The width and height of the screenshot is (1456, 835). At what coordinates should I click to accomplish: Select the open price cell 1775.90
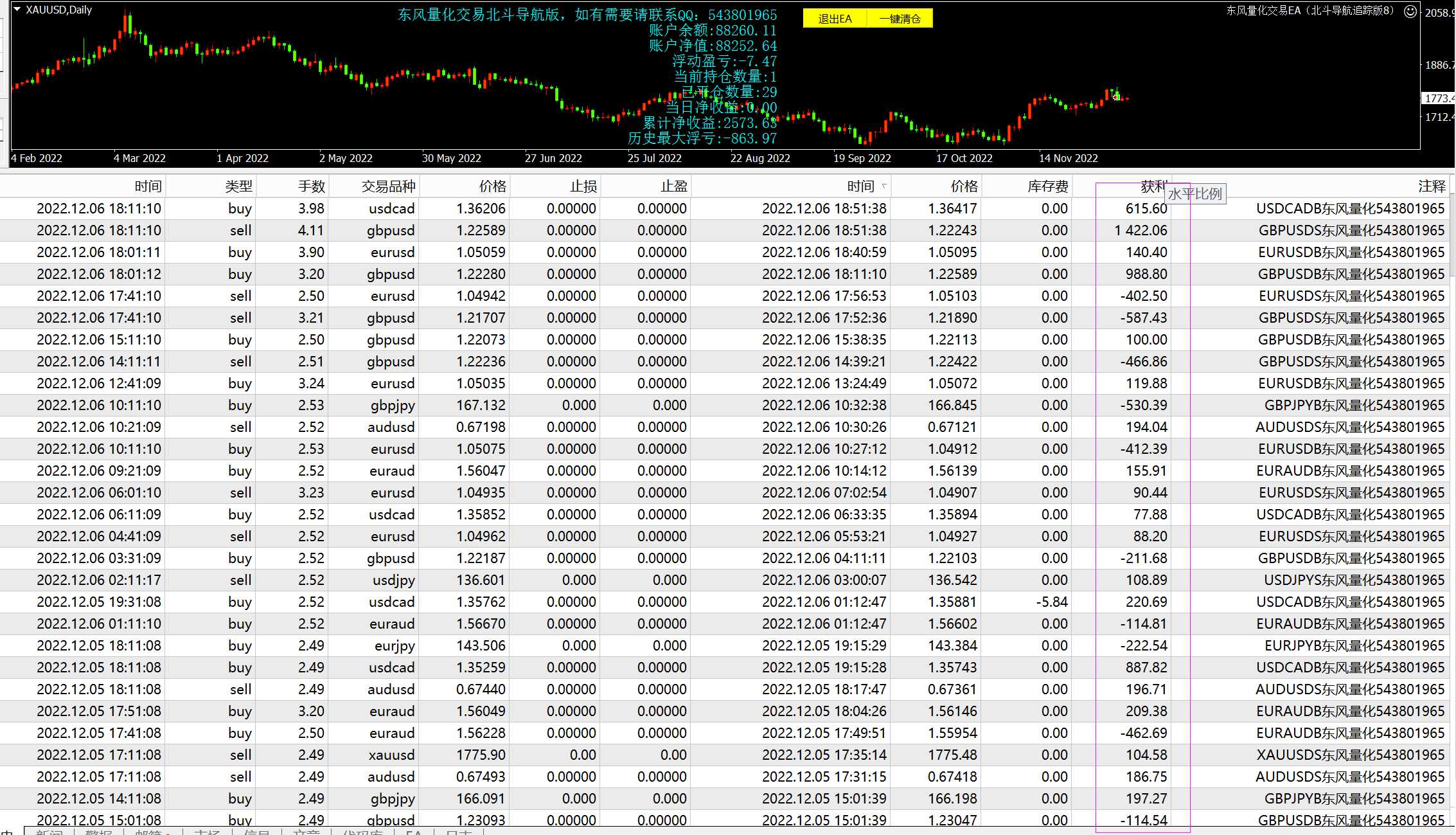tap(481, 755)
